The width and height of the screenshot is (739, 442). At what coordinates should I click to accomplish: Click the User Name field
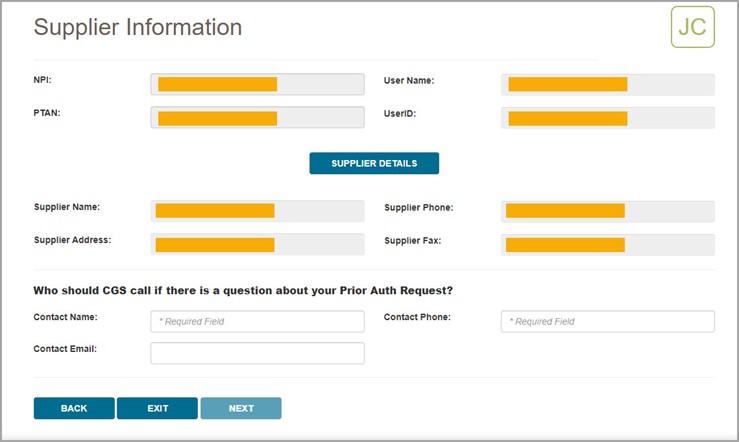pos(607,84)
